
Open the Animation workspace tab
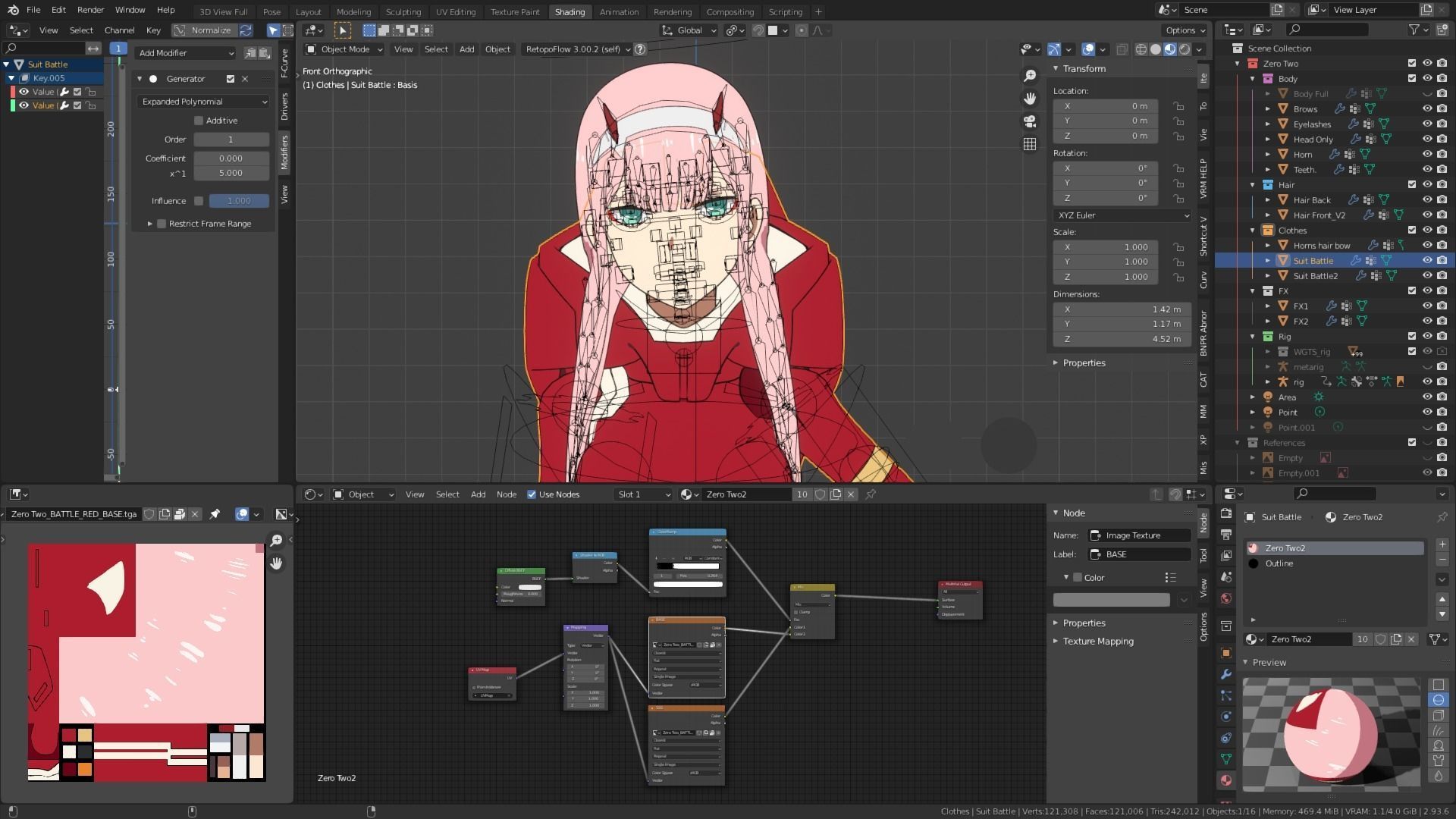coord(619,11)
